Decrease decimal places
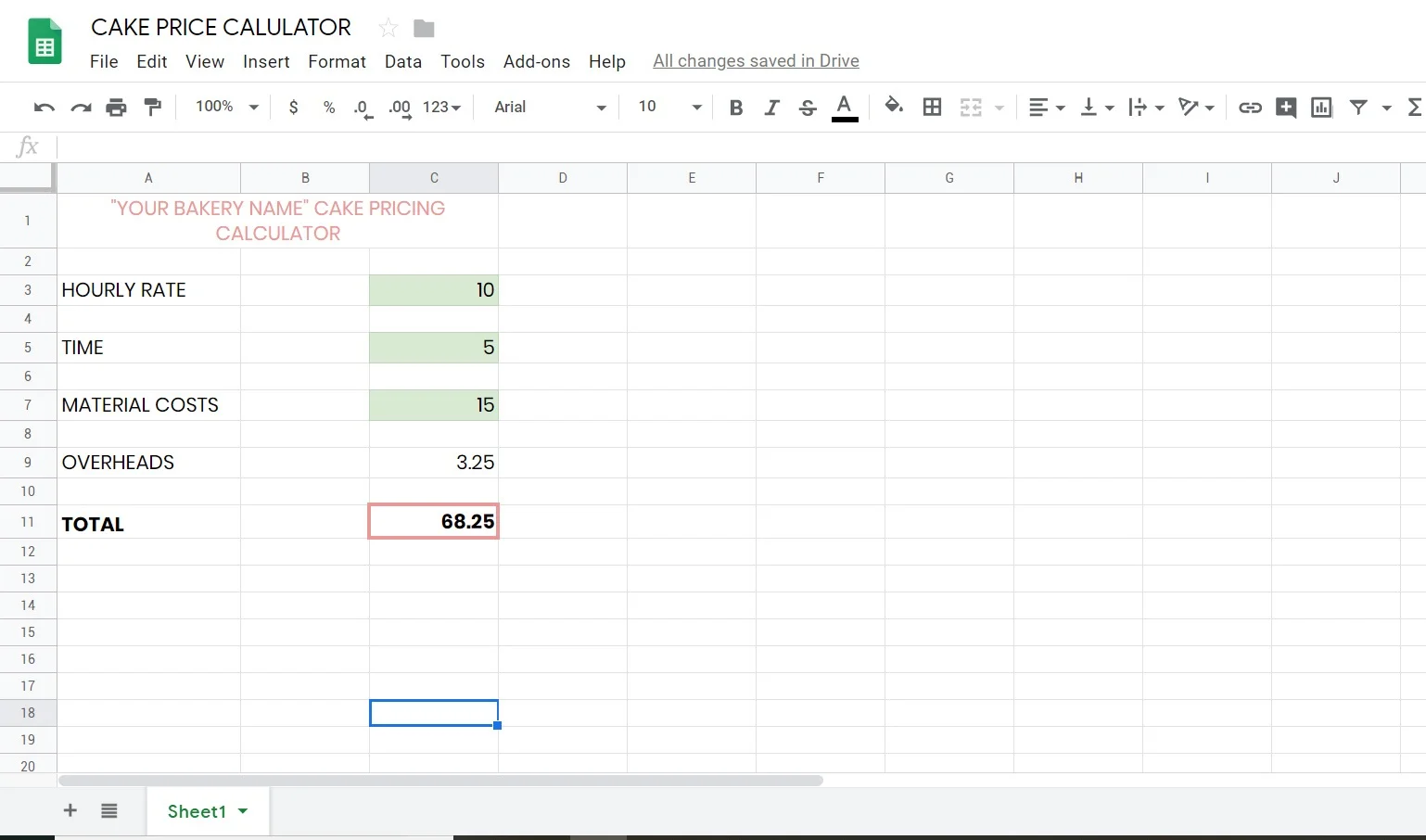The height and width of the screenshot is (840, 1426). (363, 108)
